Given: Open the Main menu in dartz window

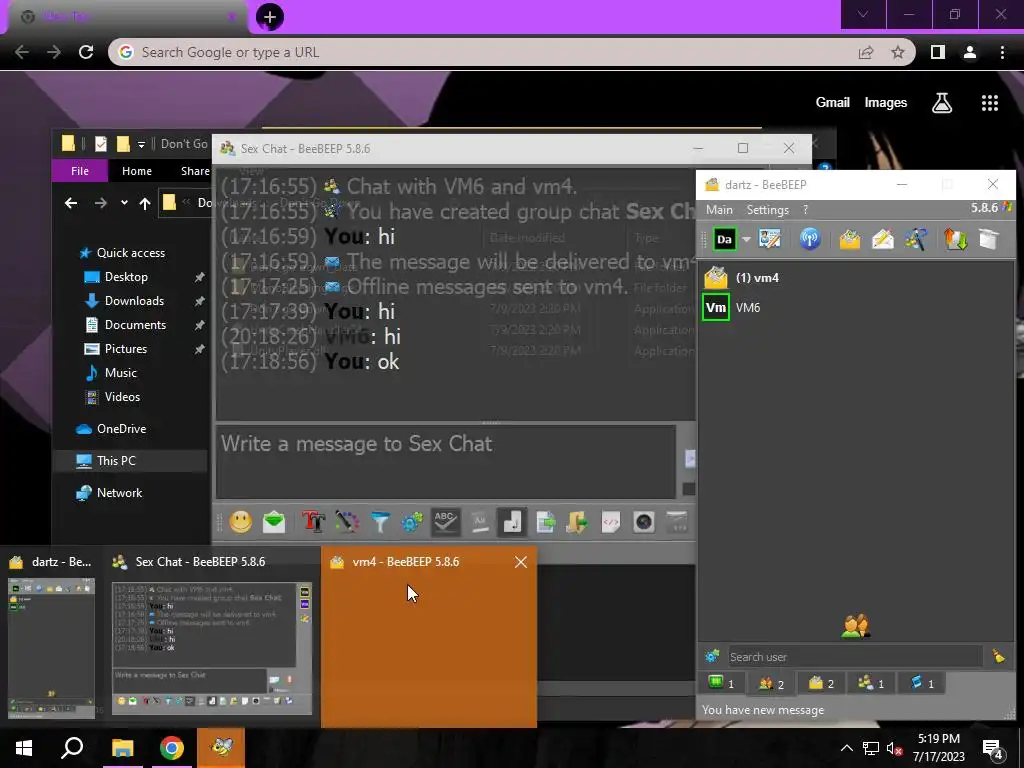Looking at the screenshot, I should [719, 210].
